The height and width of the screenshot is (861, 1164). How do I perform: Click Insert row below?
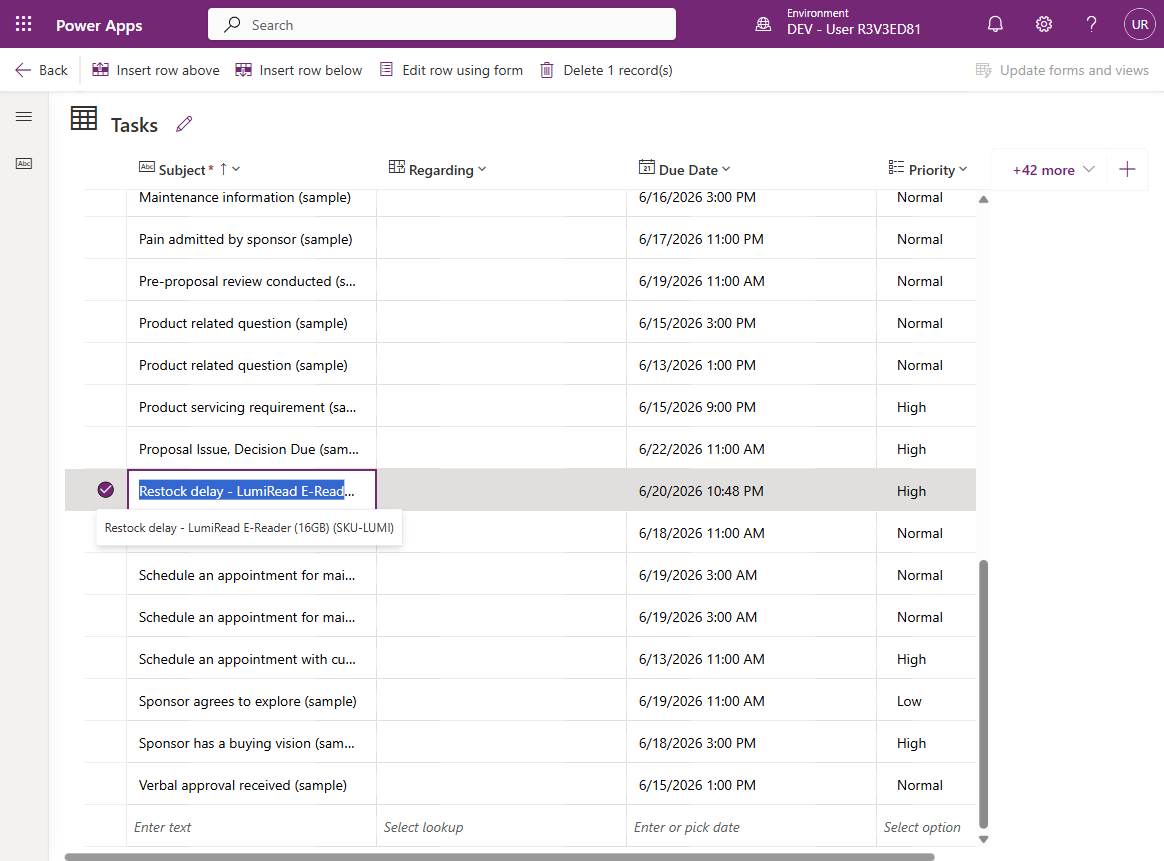(x=298, y=70)
